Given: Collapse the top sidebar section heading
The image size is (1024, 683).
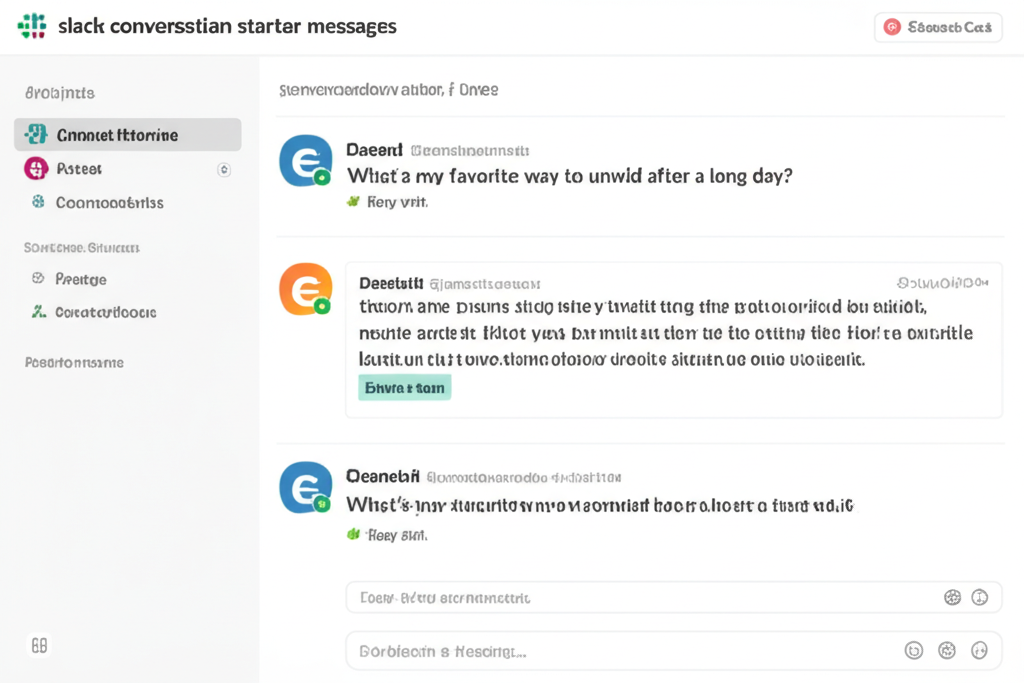Looking at the screenshot, I should (x=60, y=93).
